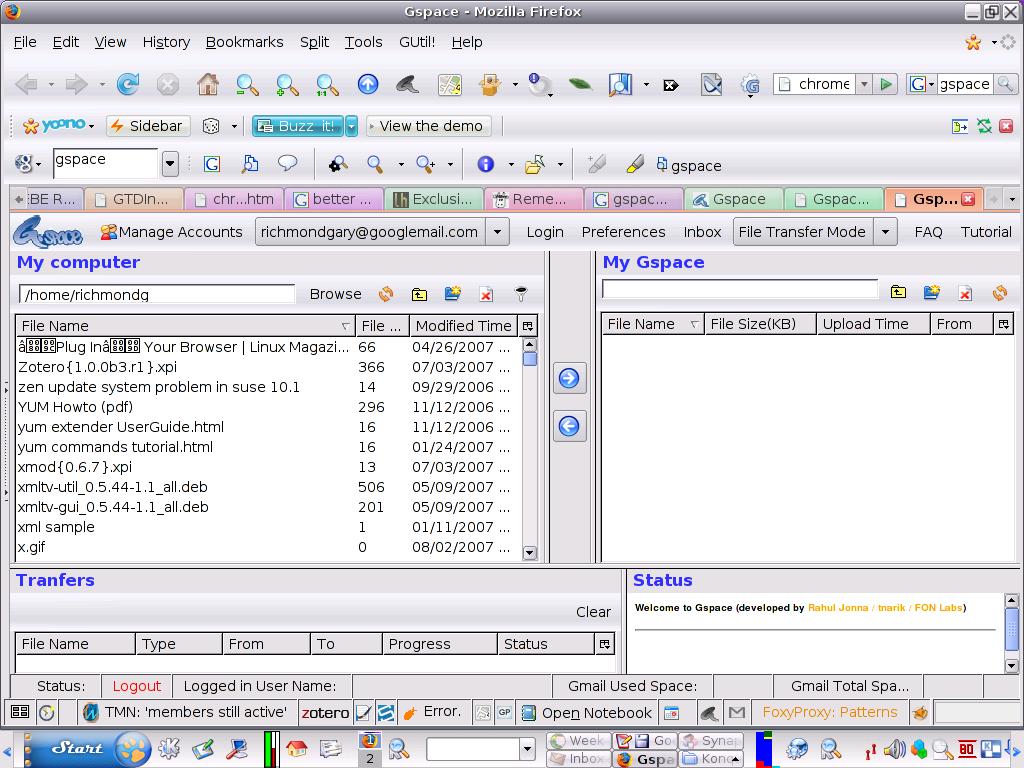This screenshot has height=768, width=1024.
Task: Click refresh icon in My Gspace panel
Action: [x=1000, y=293]
